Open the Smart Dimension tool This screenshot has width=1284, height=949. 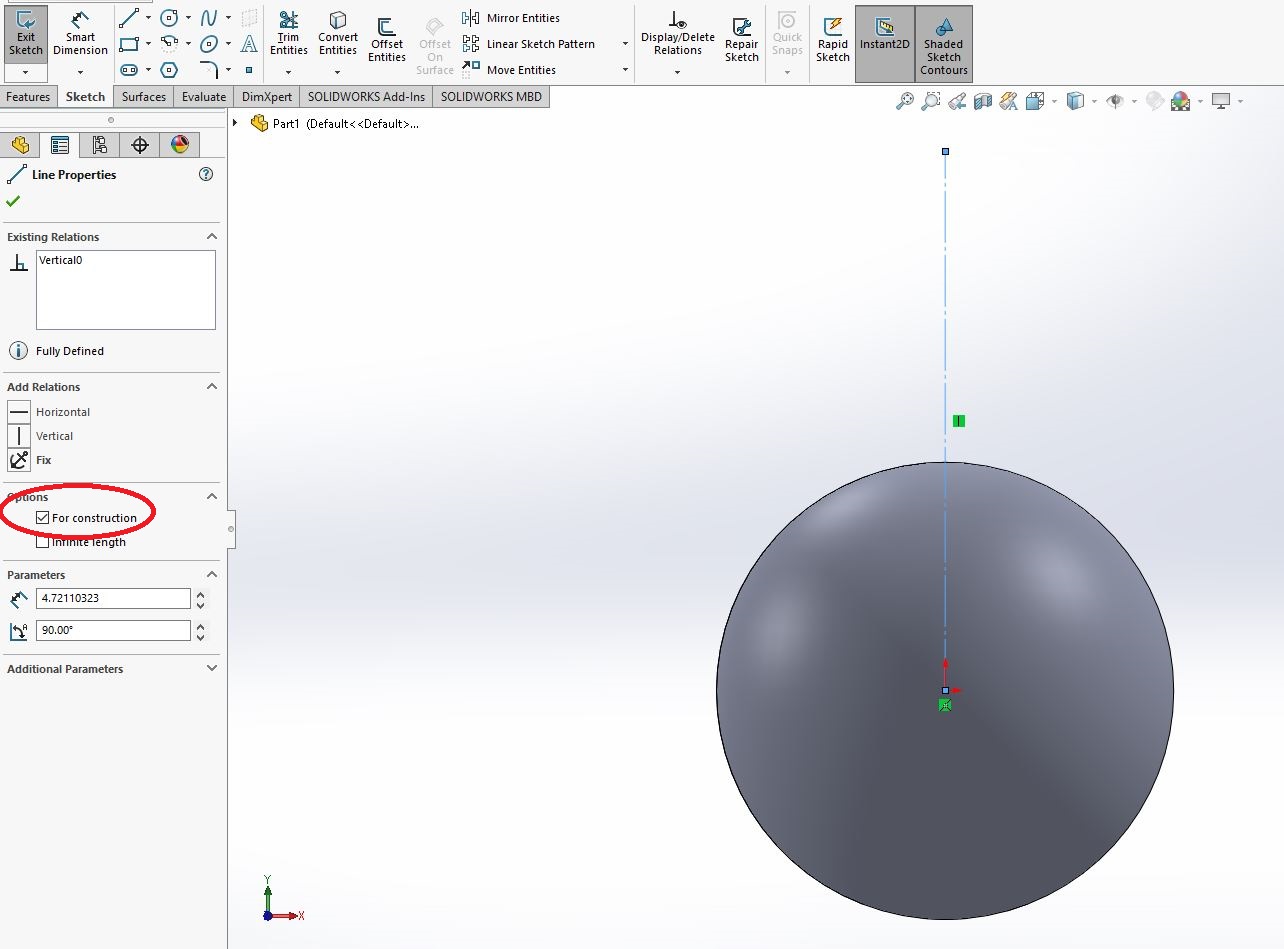point(80,35)
